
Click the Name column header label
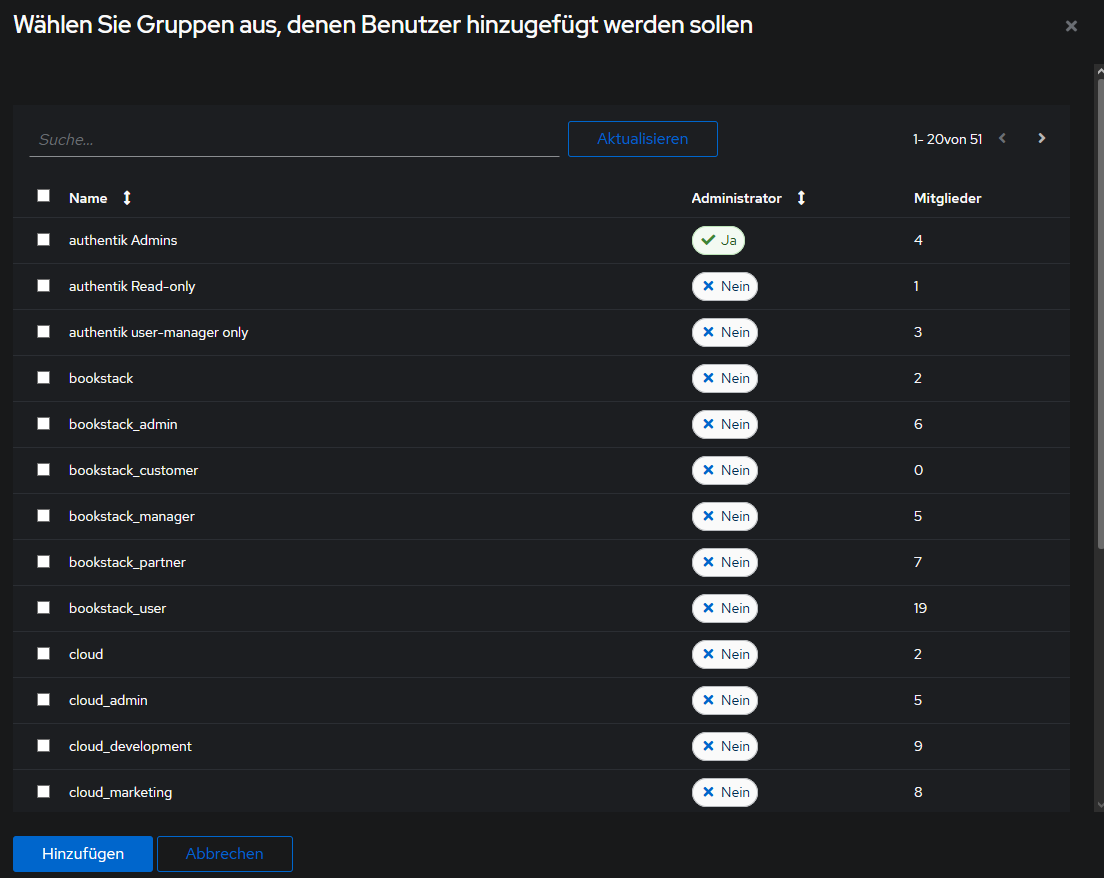tap(88, 198)
